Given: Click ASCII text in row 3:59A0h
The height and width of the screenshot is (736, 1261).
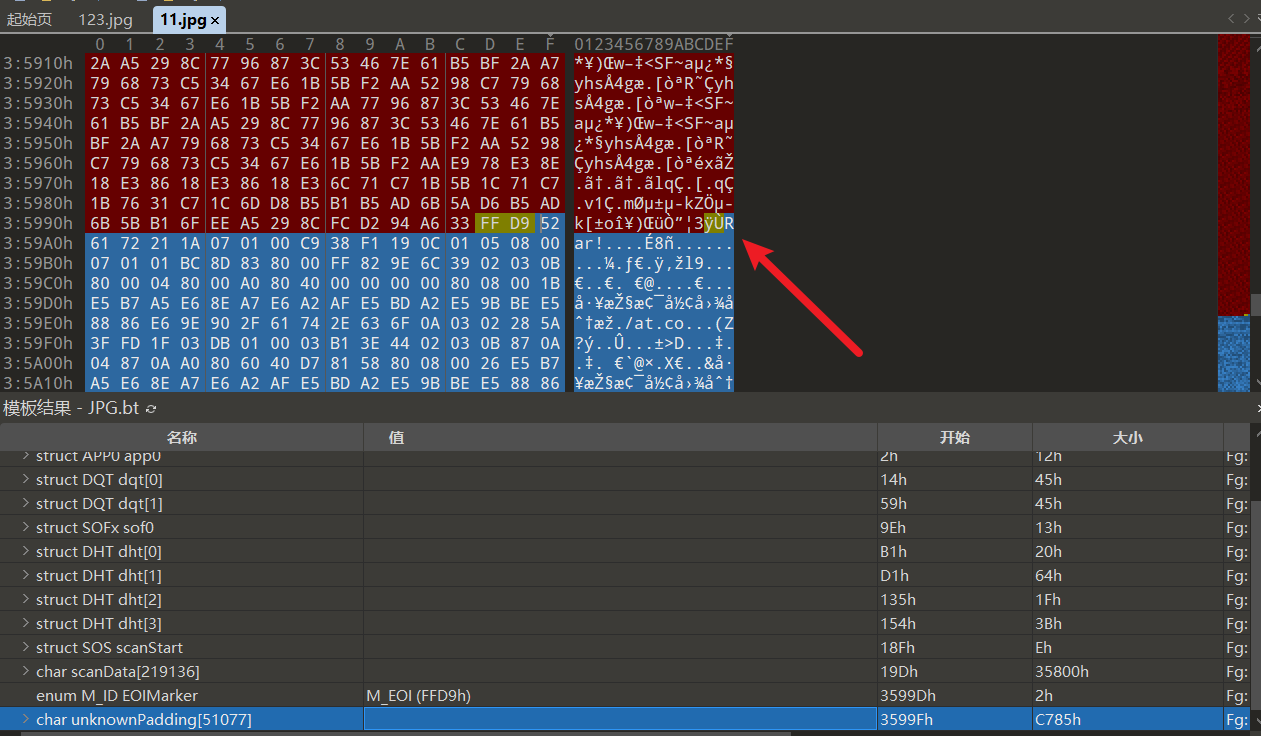Looking at the screenshot, I should 654,243.
